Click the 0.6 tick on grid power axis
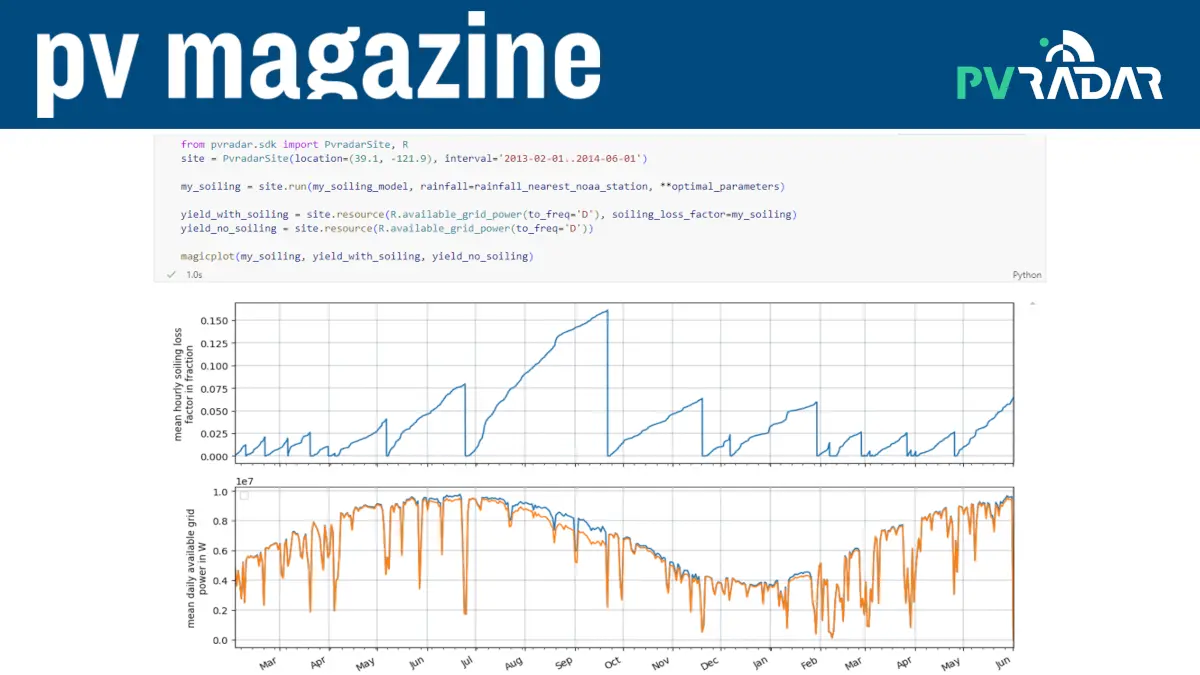This screenshot has height=675, width=1200. coord(220,551)
